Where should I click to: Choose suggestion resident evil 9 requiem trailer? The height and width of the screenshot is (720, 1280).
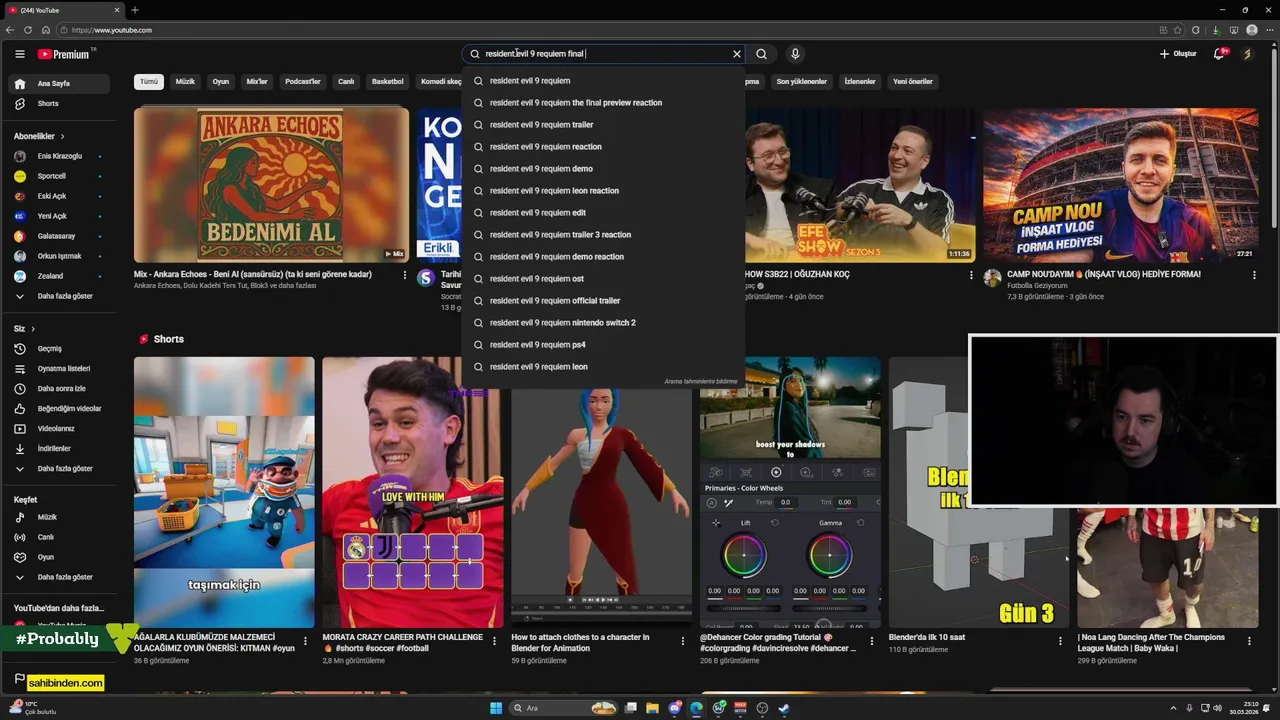pyautogui.click(x=604, y=125)
